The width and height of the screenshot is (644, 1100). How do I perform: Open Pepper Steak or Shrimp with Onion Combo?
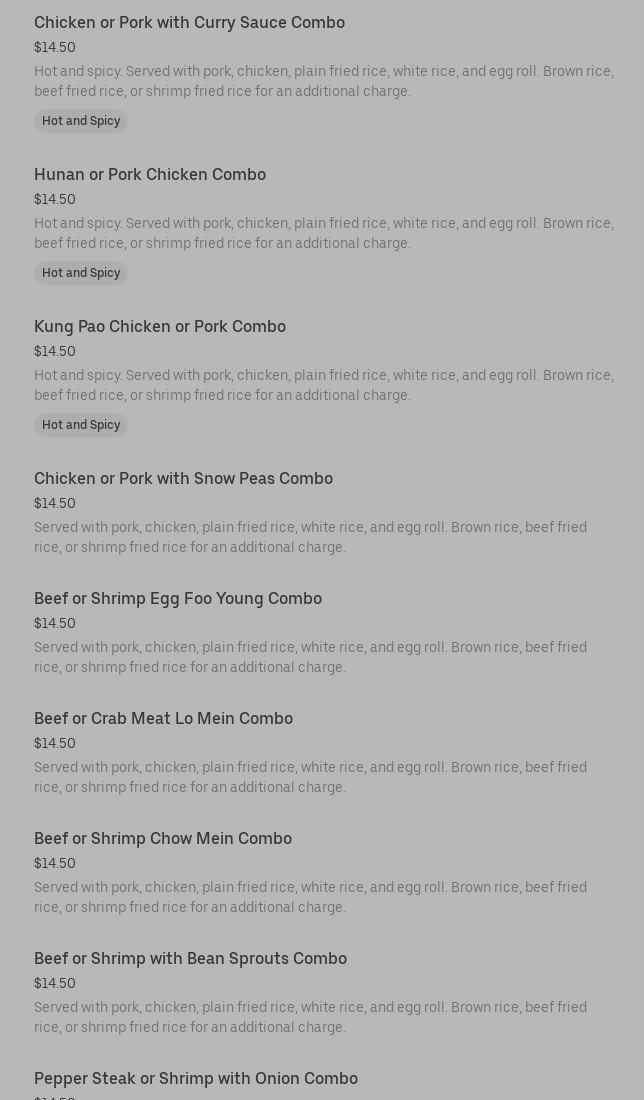196,1078
